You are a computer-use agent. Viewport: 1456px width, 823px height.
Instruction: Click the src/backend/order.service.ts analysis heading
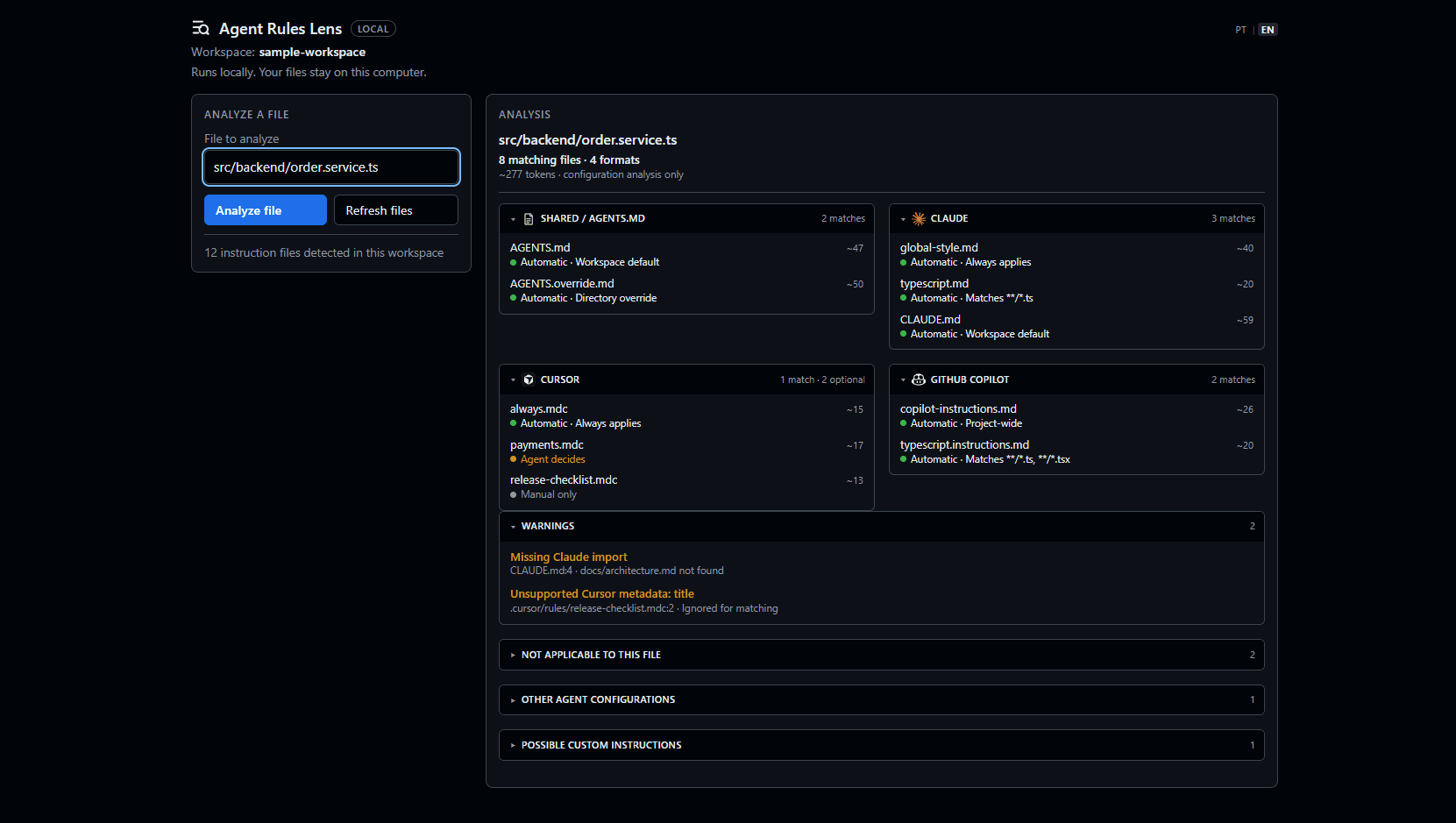588,140
